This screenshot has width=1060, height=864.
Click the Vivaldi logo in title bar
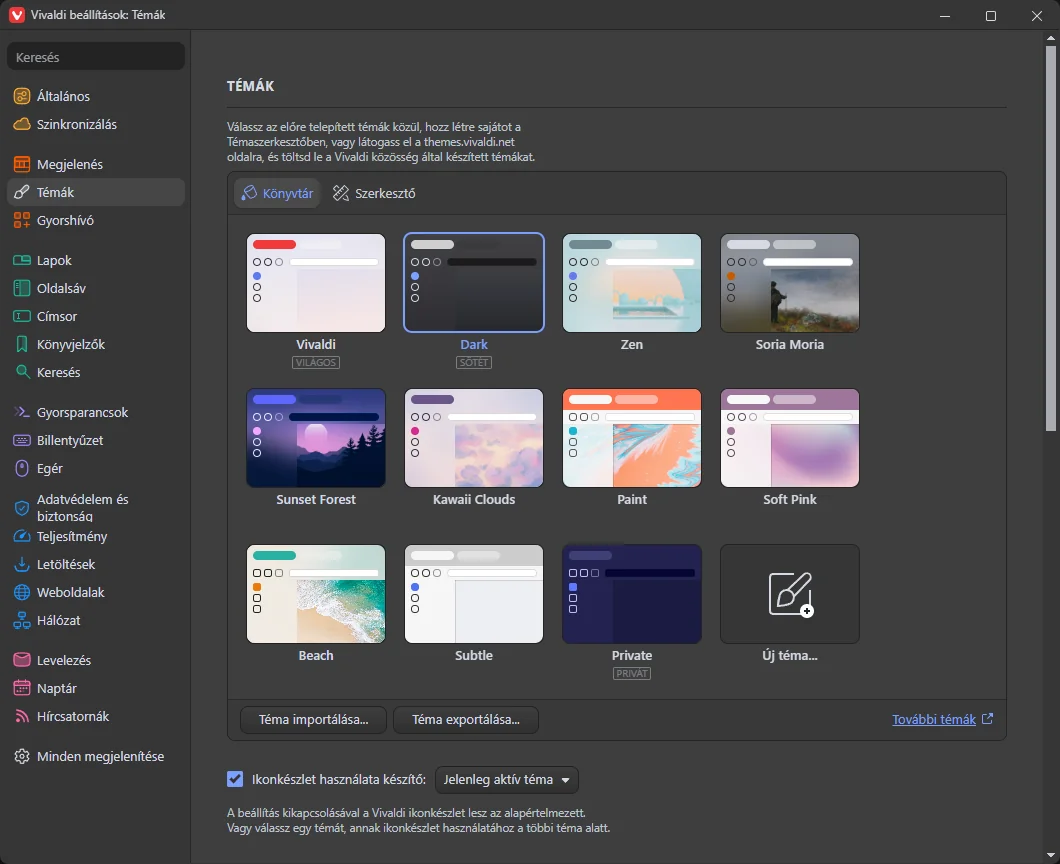[x=17, y=15]
